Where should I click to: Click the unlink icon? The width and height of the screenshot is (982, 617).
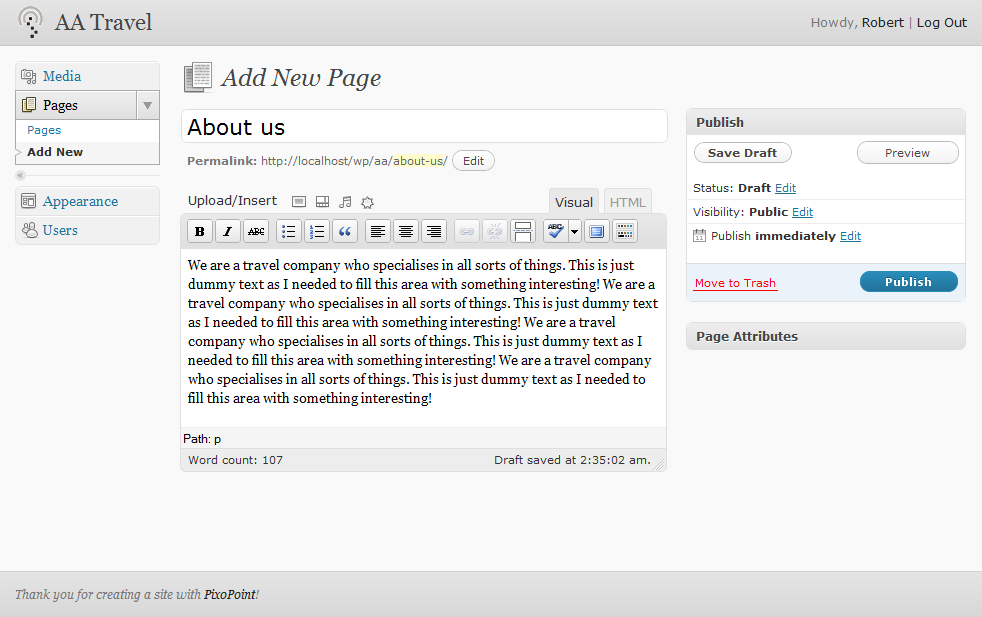pos(495,231)
